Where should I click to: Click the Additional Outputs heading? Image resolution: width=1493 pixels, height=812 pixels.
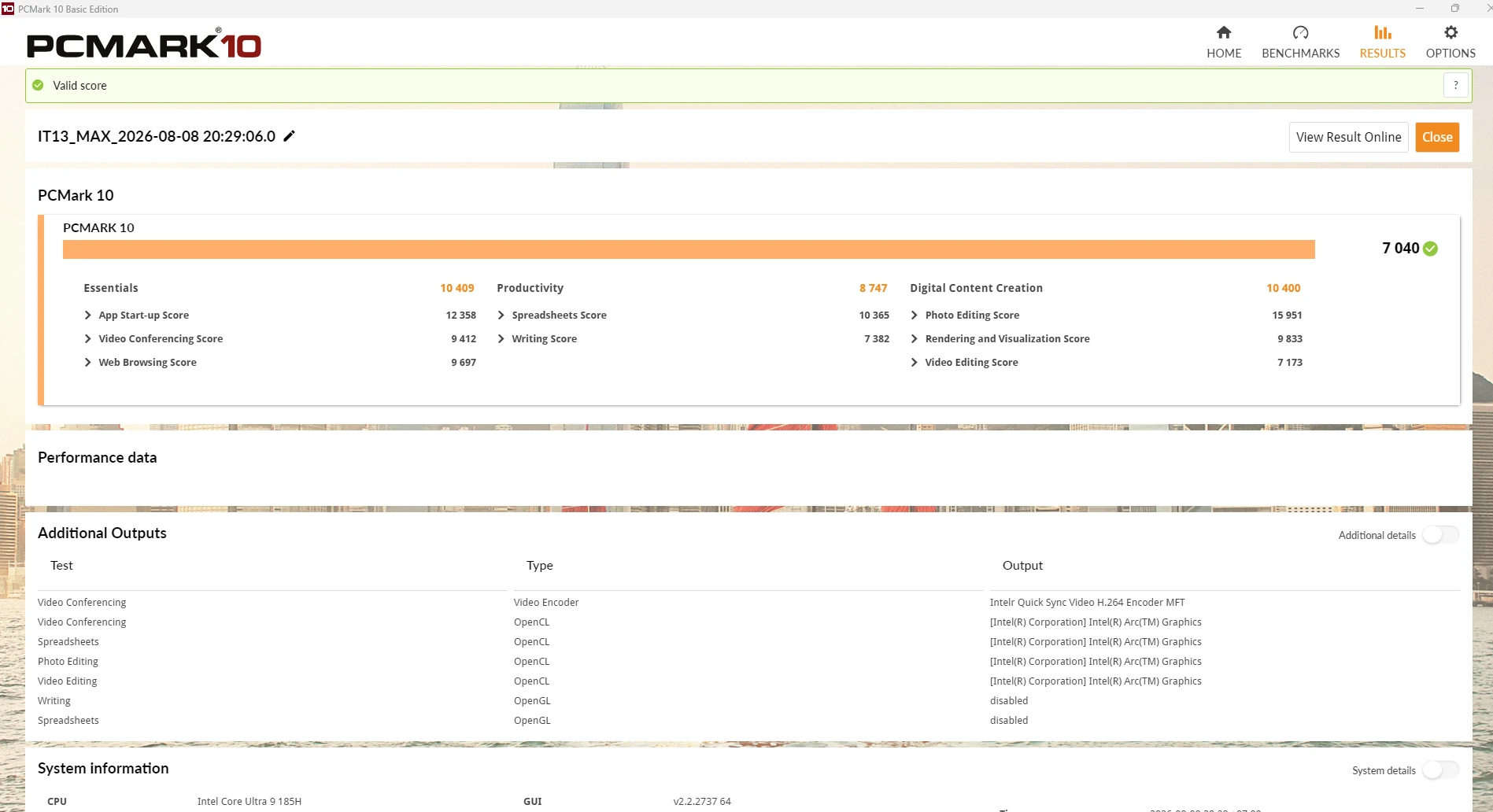pos(102,533)
